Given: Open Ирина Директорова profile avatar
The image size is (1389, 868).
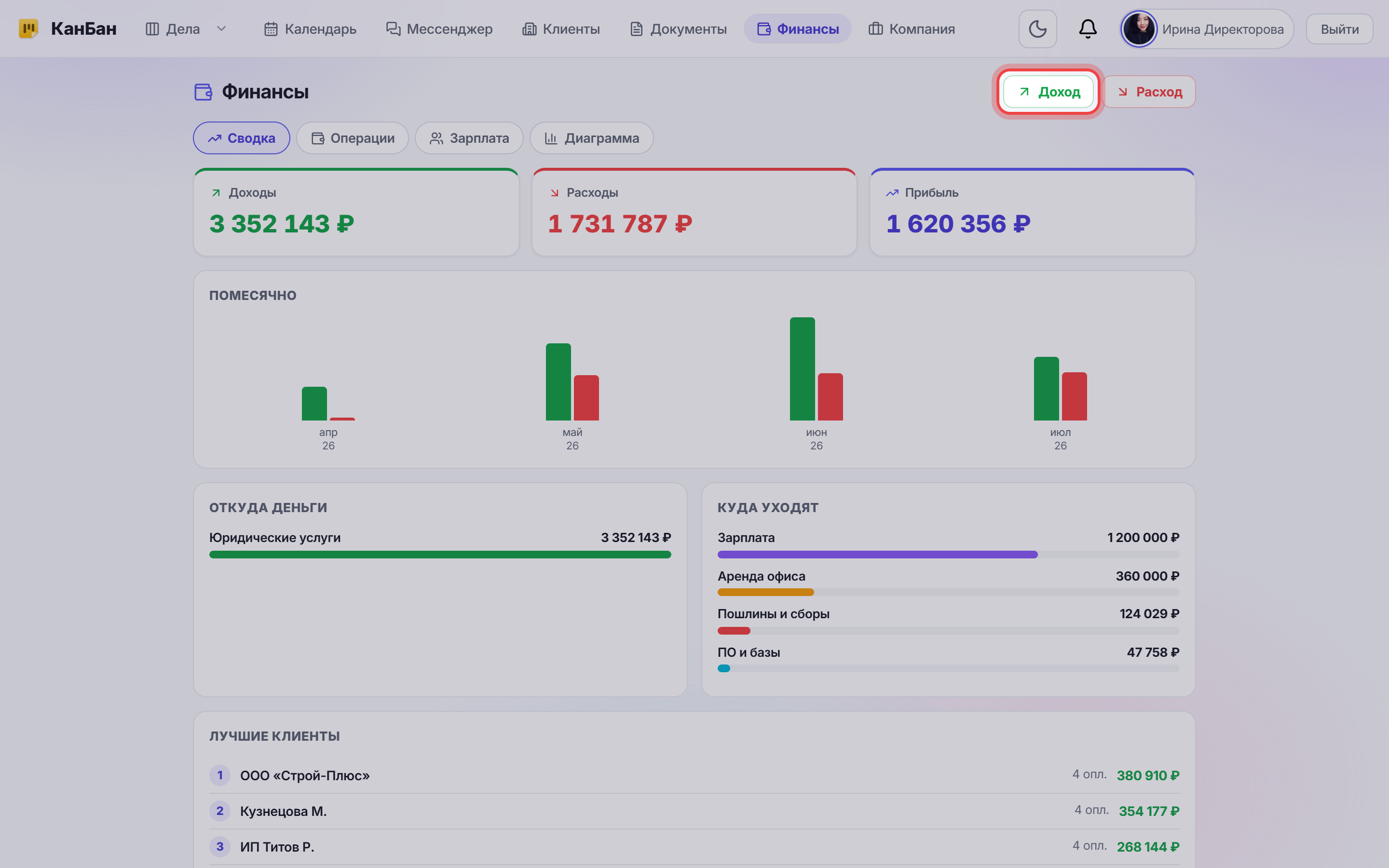Looking at the screenshot, I should (x=1139, y=29).
